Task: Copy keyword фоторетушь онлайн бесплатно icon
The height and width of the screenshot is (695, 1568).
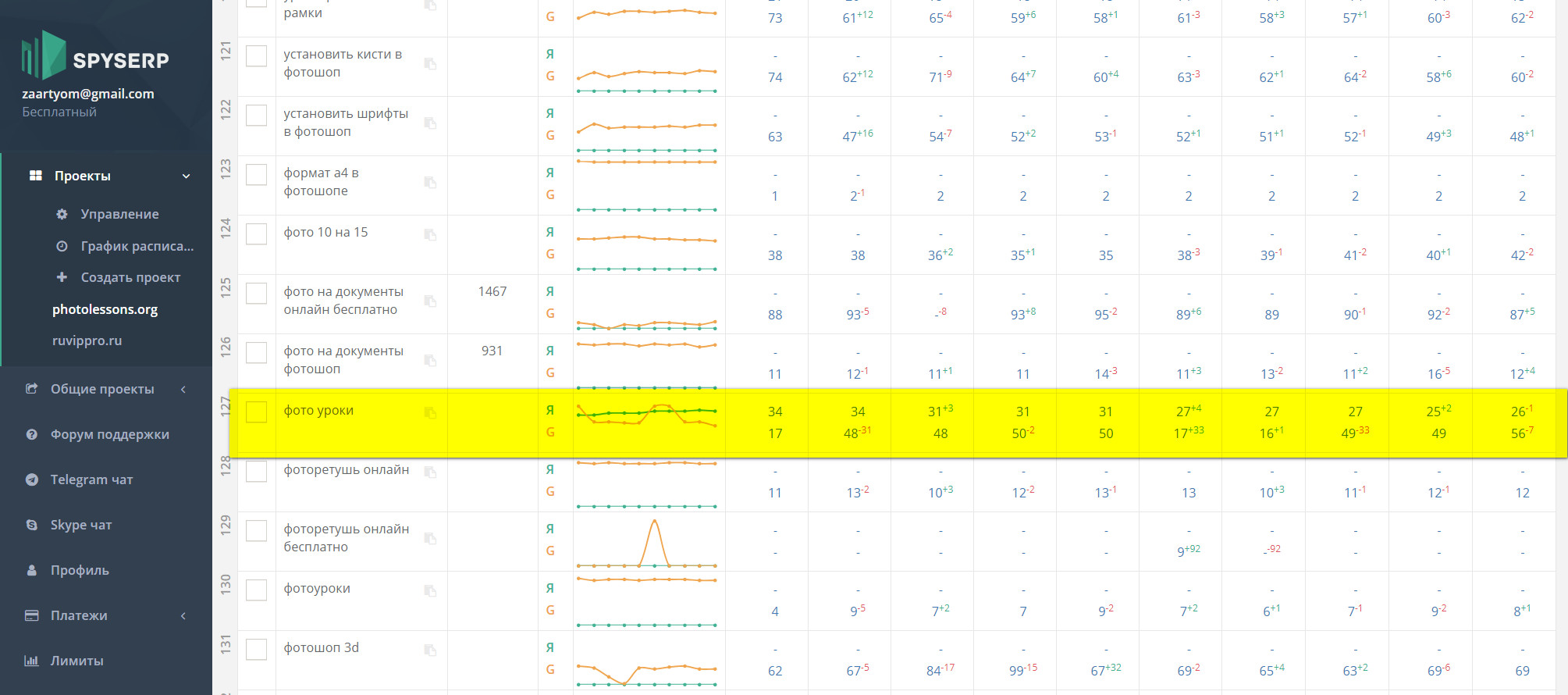Action: tap(430, 538)
